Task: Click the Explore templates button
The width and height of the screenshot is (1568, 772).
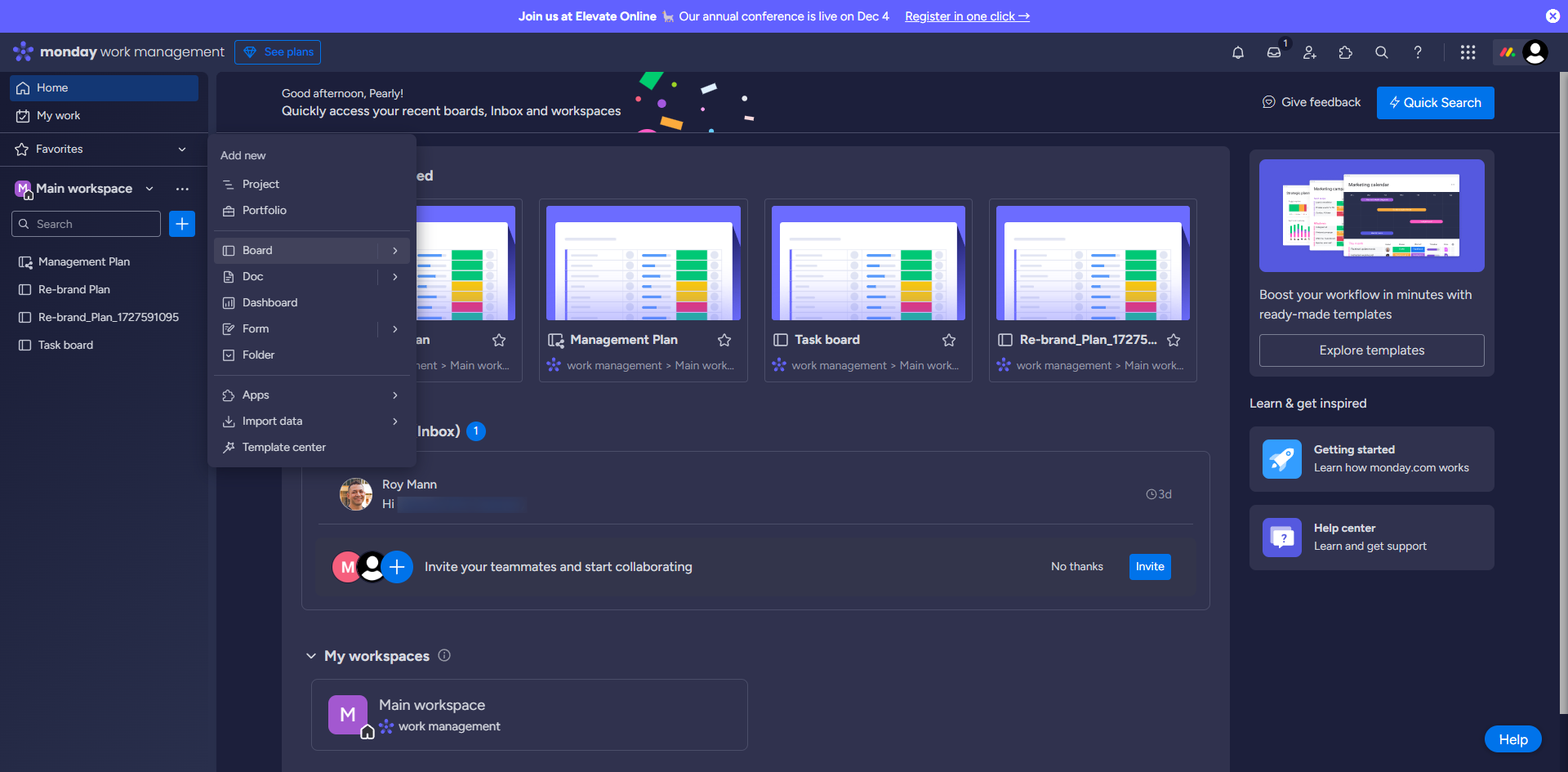Action: (1371, 350)
